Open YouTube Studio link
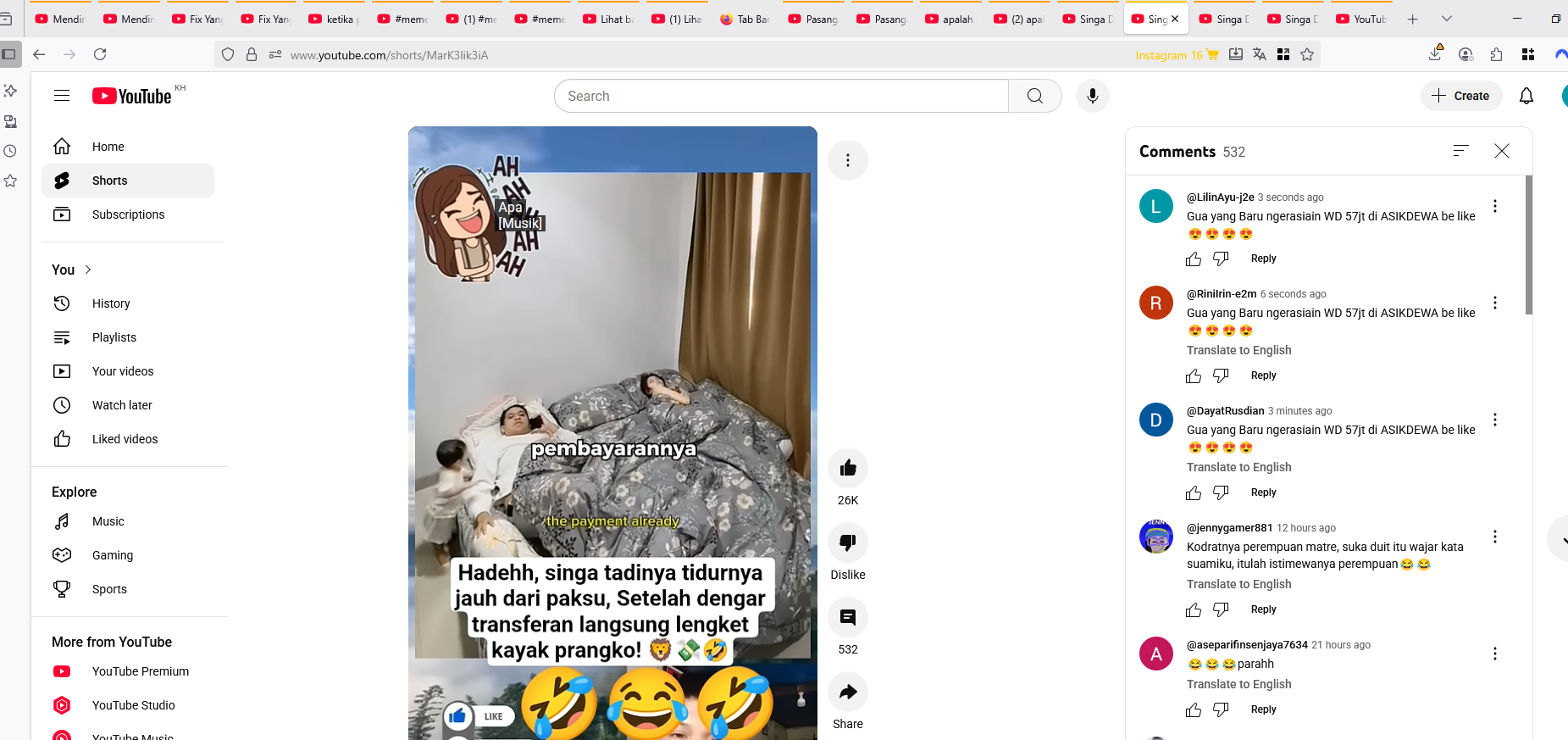Image resolution: width=1568 pixels, height=740 pixels. (128, 705)
